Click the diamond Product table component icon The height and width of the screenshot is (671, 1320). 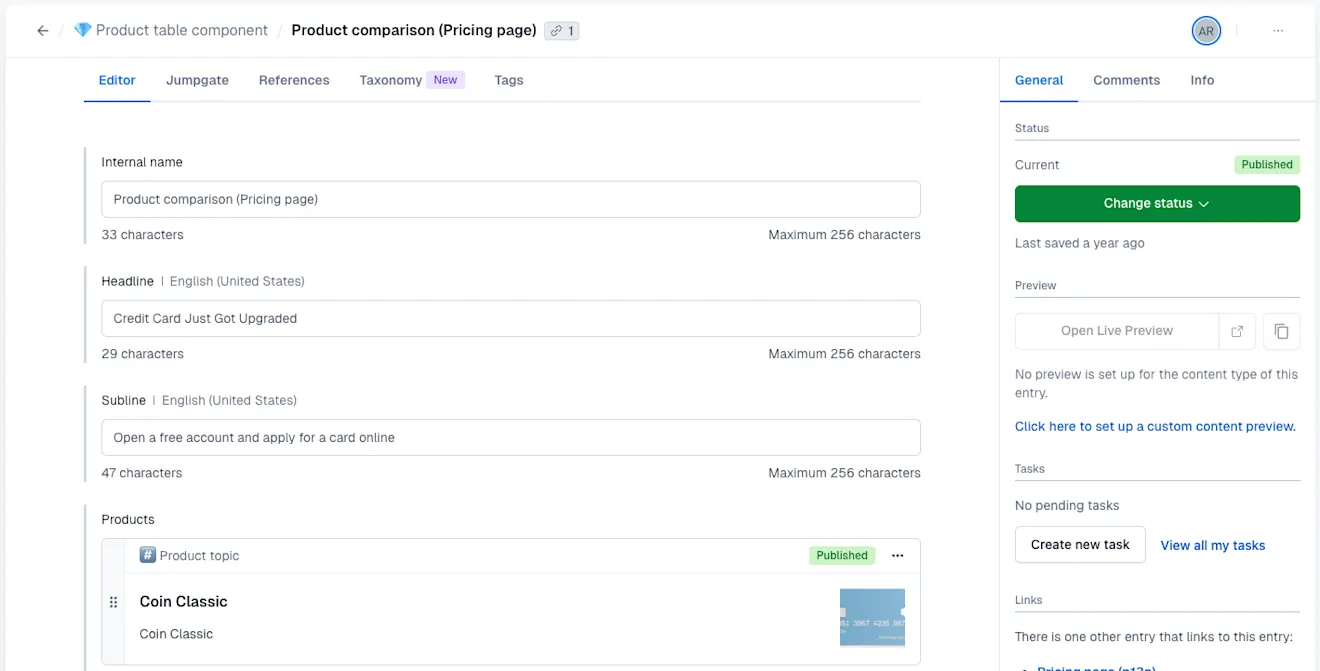tap(82, 30)
